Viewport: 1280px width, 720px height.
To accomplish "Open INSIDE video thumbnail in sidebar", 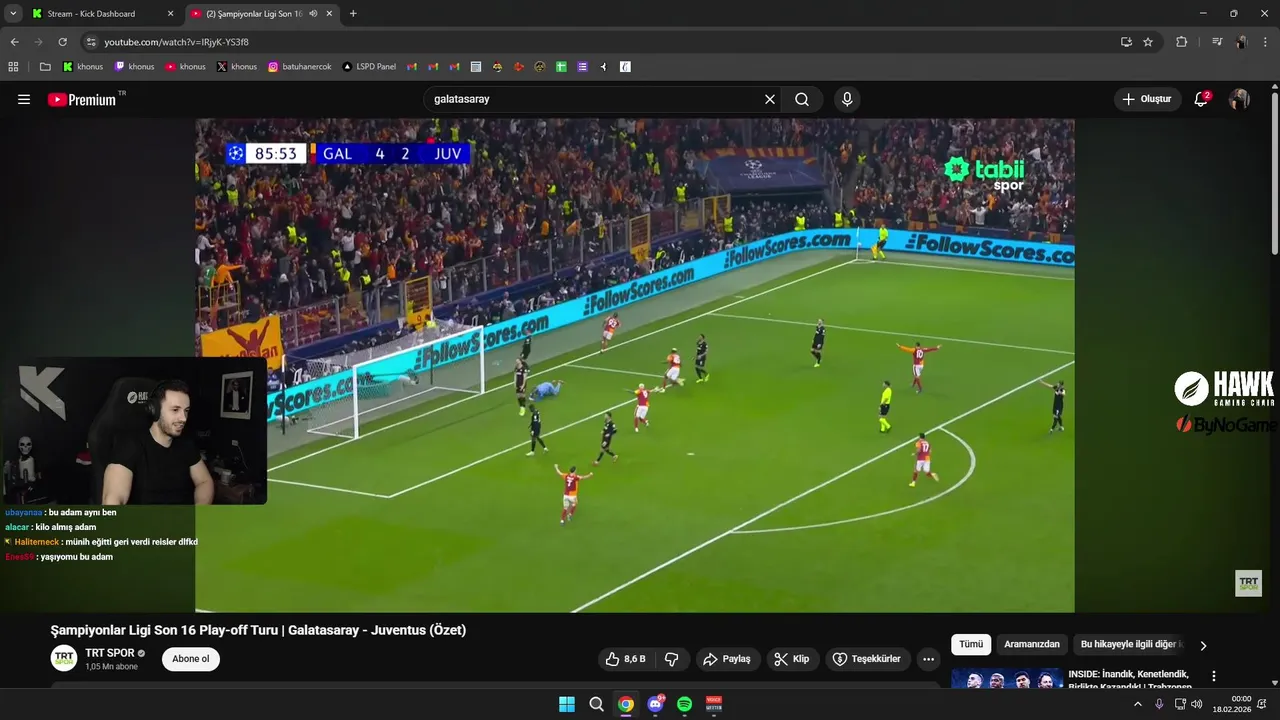I will (x=1007, y=679).
